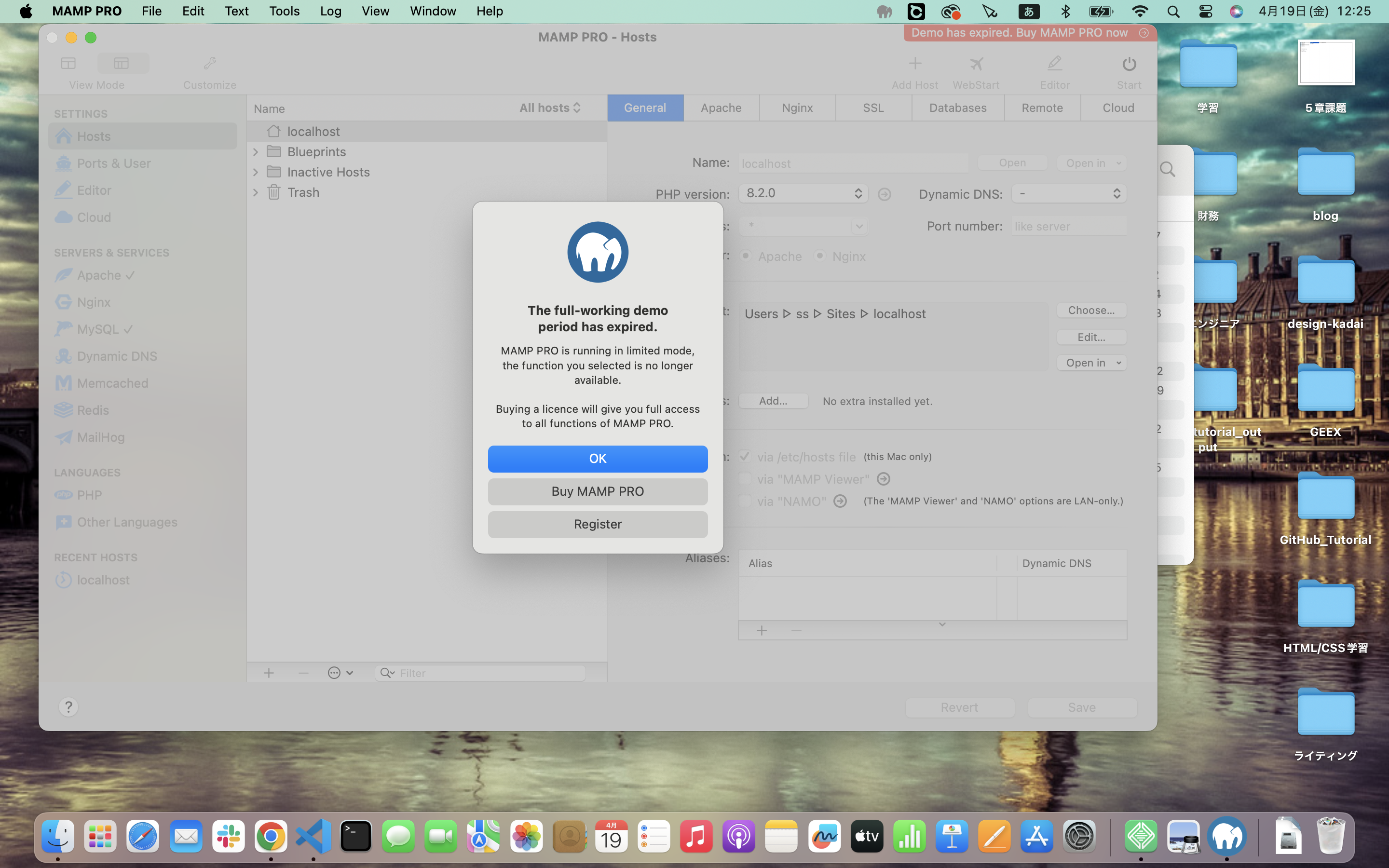Image resolution: width=1389 pixels, height=868 pixels.
Task: Expand the Inactive Hosts folder
Action: (256, 172)
